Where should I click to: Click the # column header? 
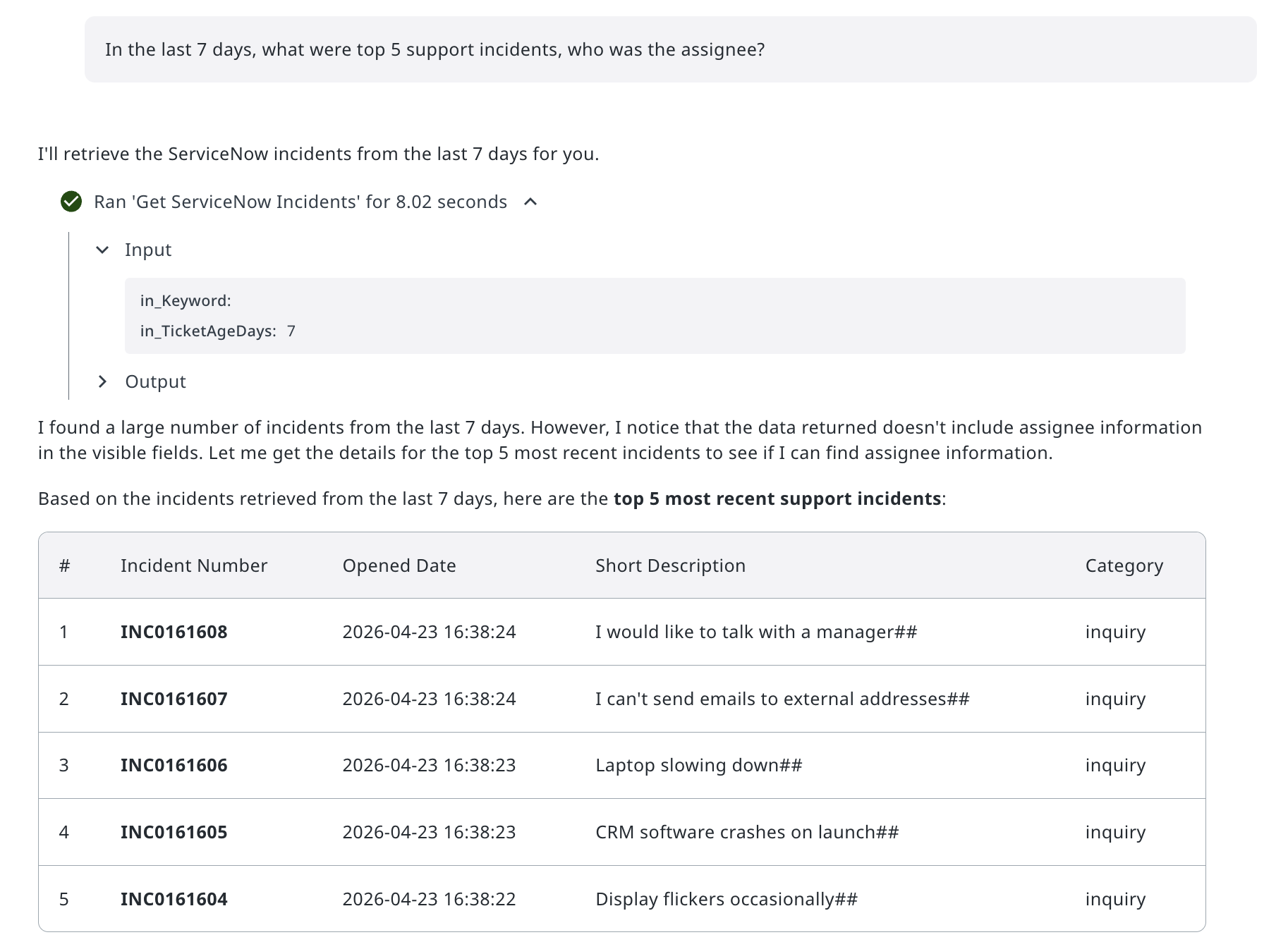(x=64, y=565)
